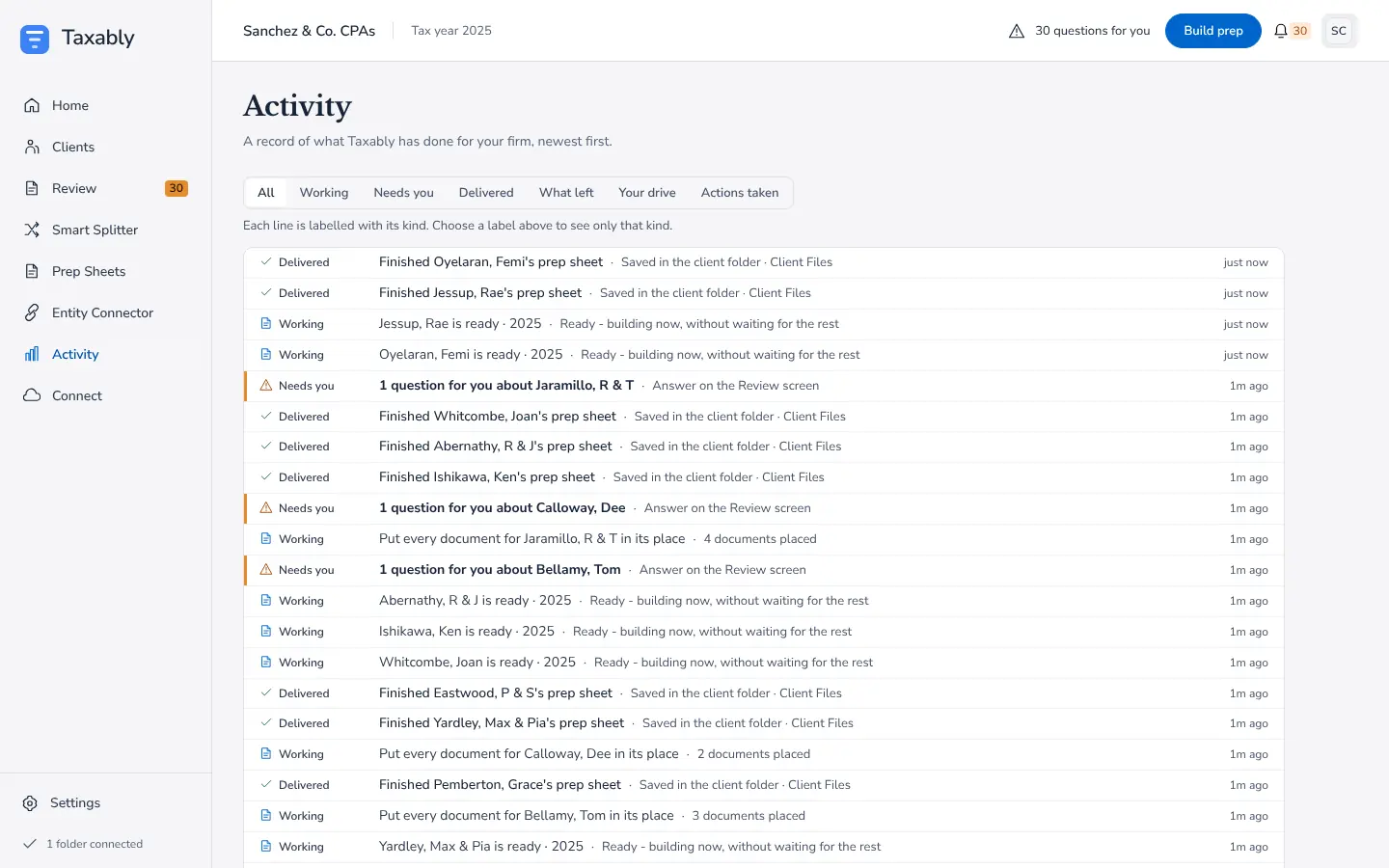Click 'Put every document for Calloway, Dee'
The width and height of the screenshot is (1389, 868).
coord(529,753)
